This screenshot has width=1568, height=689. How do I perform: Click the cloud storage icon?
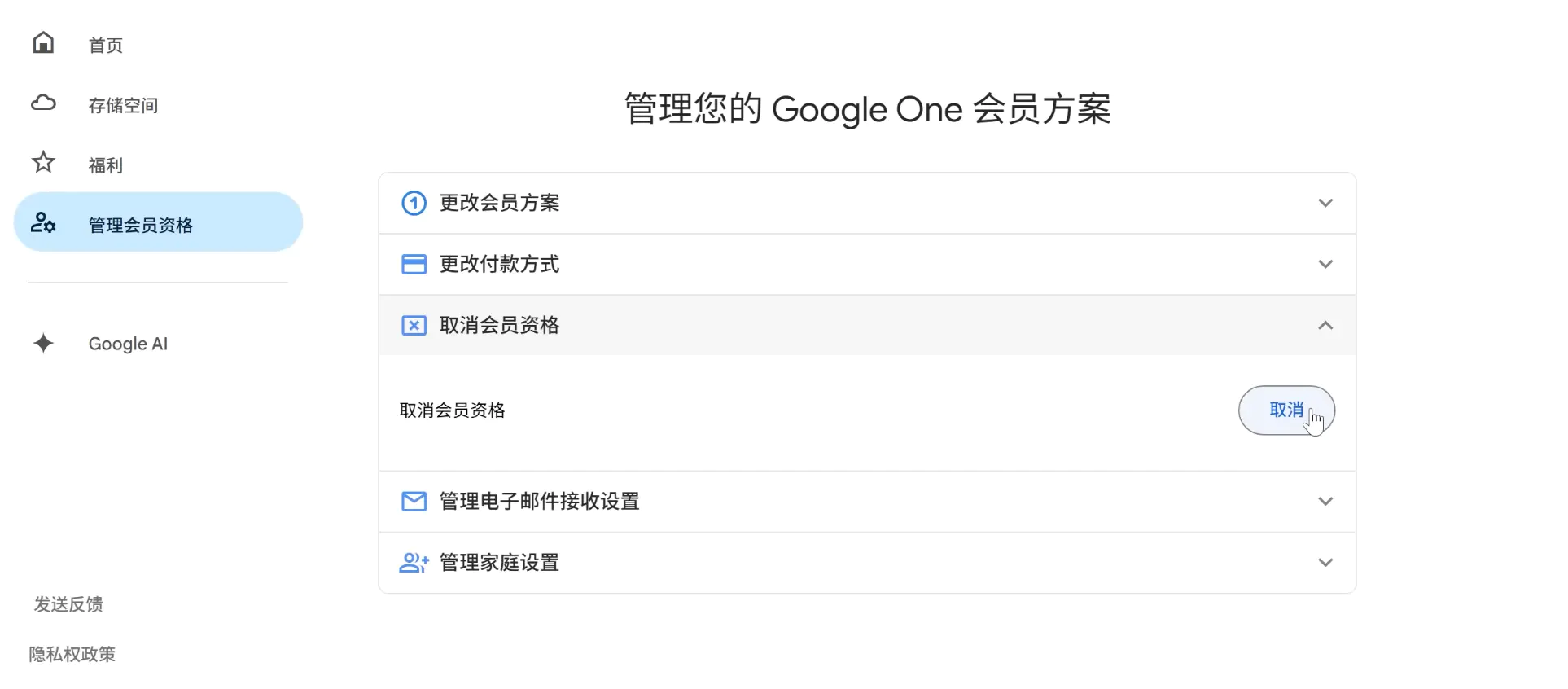43,103
